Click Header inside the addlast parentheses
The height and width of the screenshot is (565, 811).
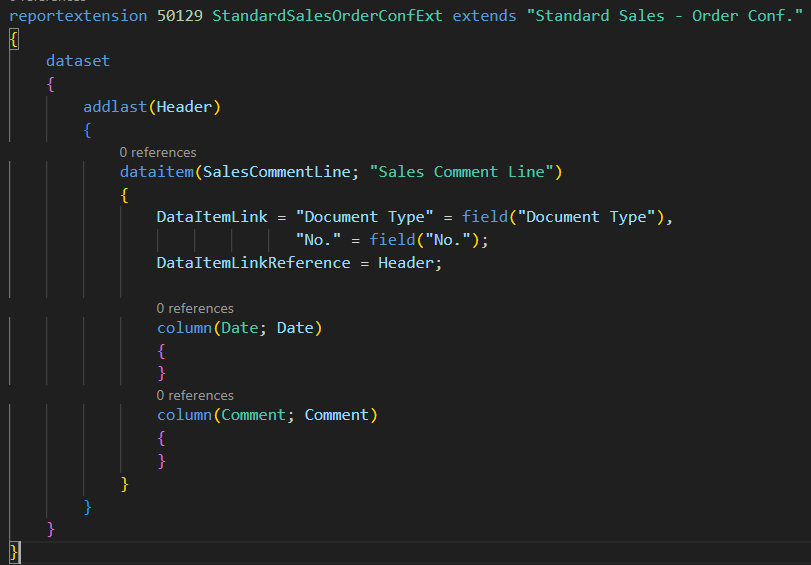[x=184, y=107]
